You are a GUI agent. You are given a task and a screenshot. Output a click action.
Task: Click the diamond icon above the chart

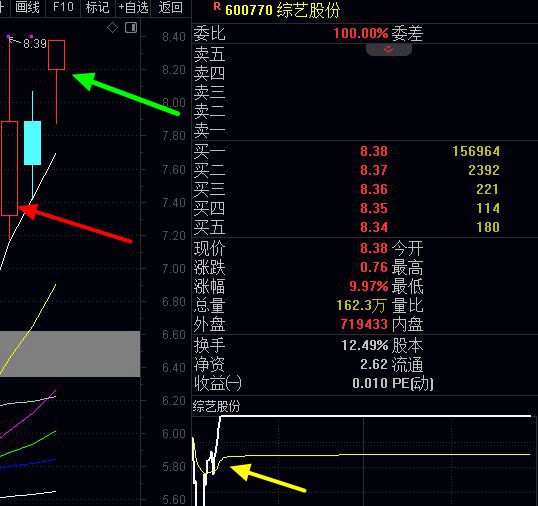pyautogui.click(x=113, y=28)
